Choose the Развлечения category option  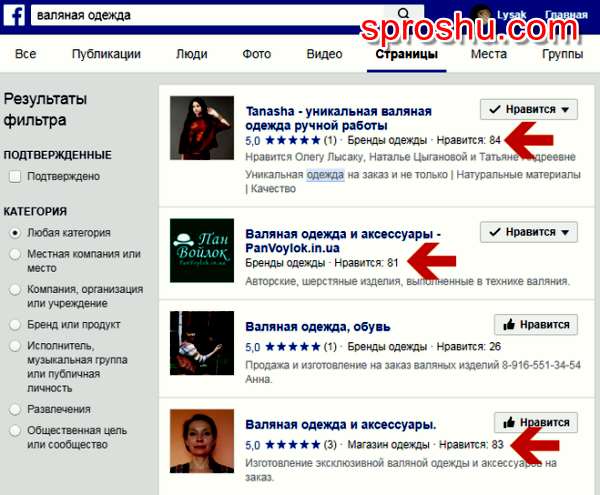(15, 409)
